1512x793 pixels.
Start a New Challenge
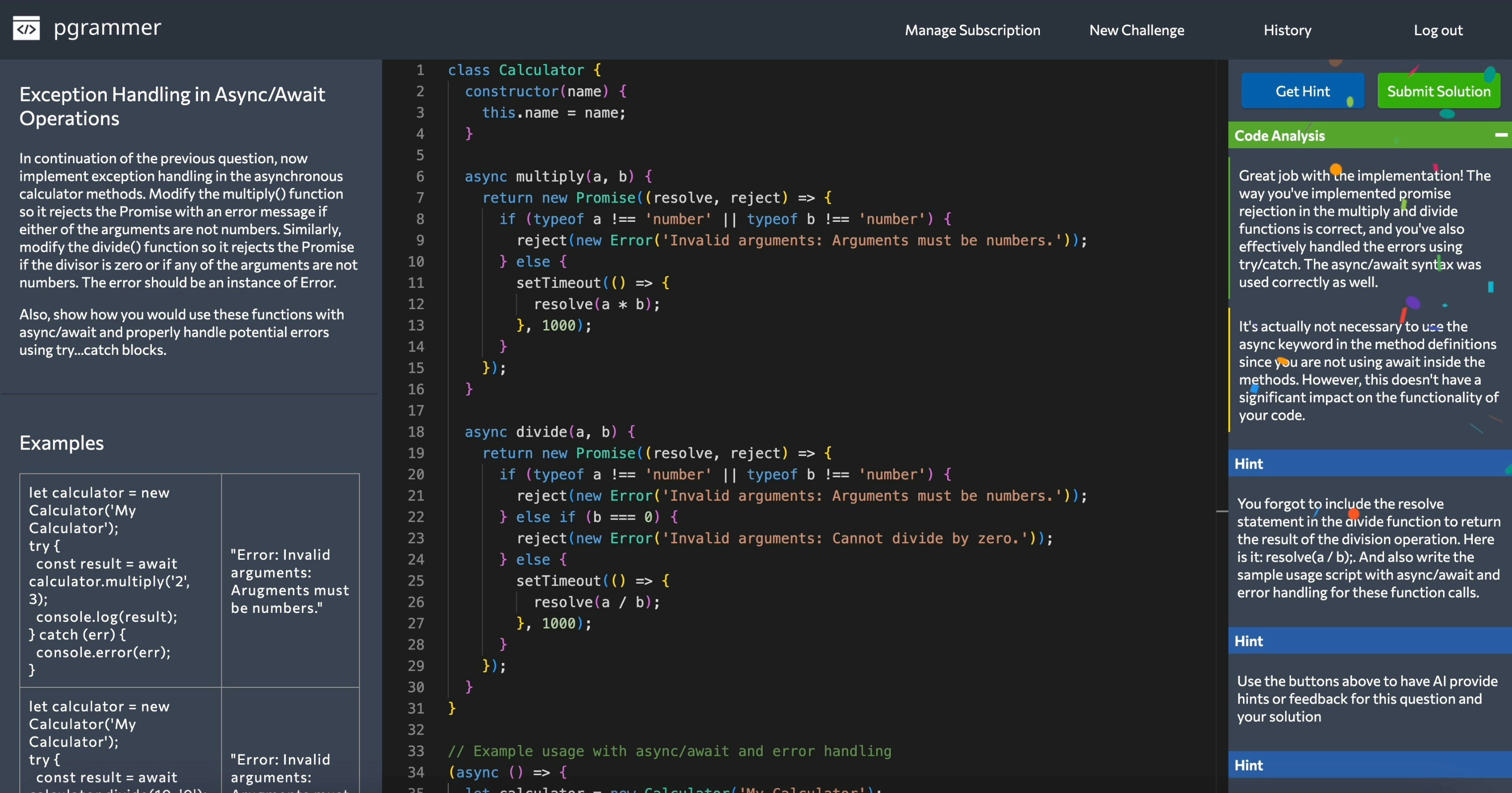click(1136, 30)
